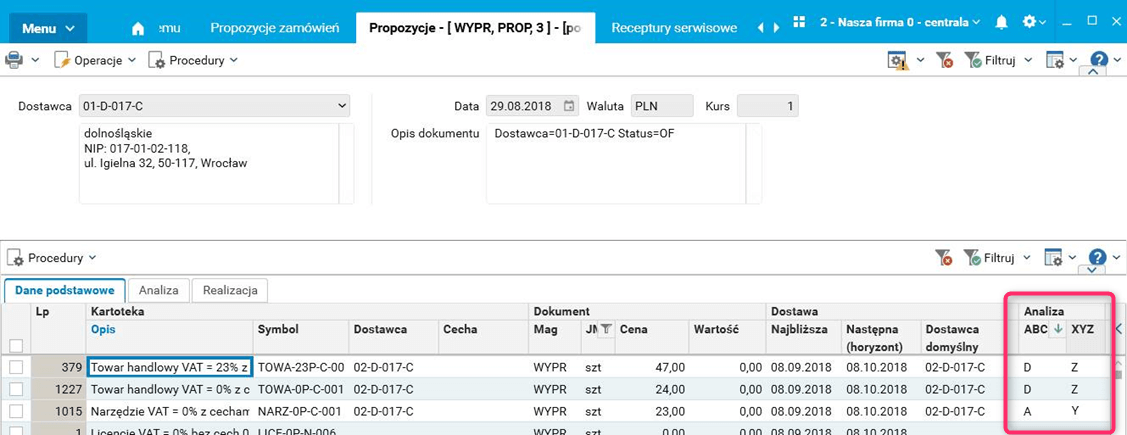The image size is (1127, 435).
Task: Click the filter icon in JM column header
Action: (606, 329)
